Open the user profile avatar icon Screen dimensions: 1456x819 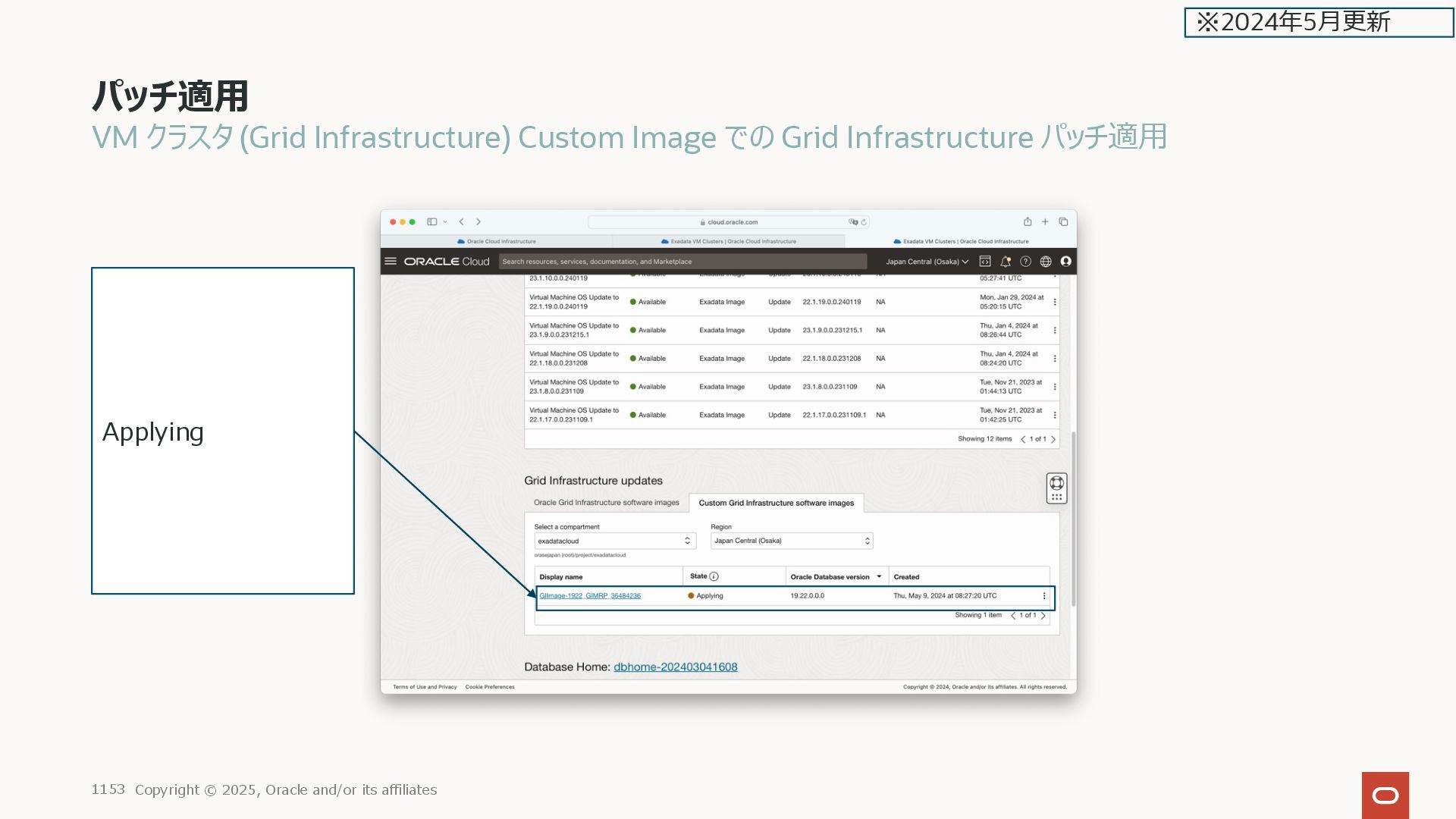[1066, 261]
